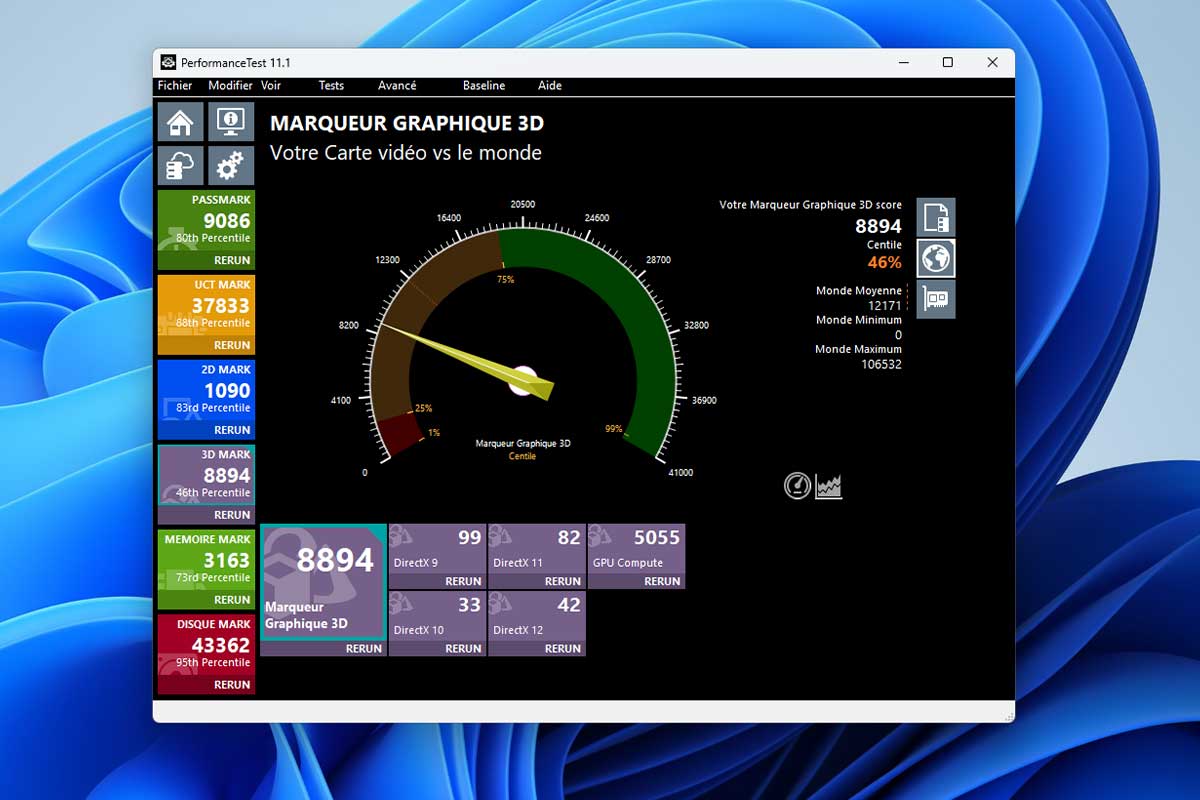Click the video card hardware icon
The image size is (1200, 800).
(936, 299)
